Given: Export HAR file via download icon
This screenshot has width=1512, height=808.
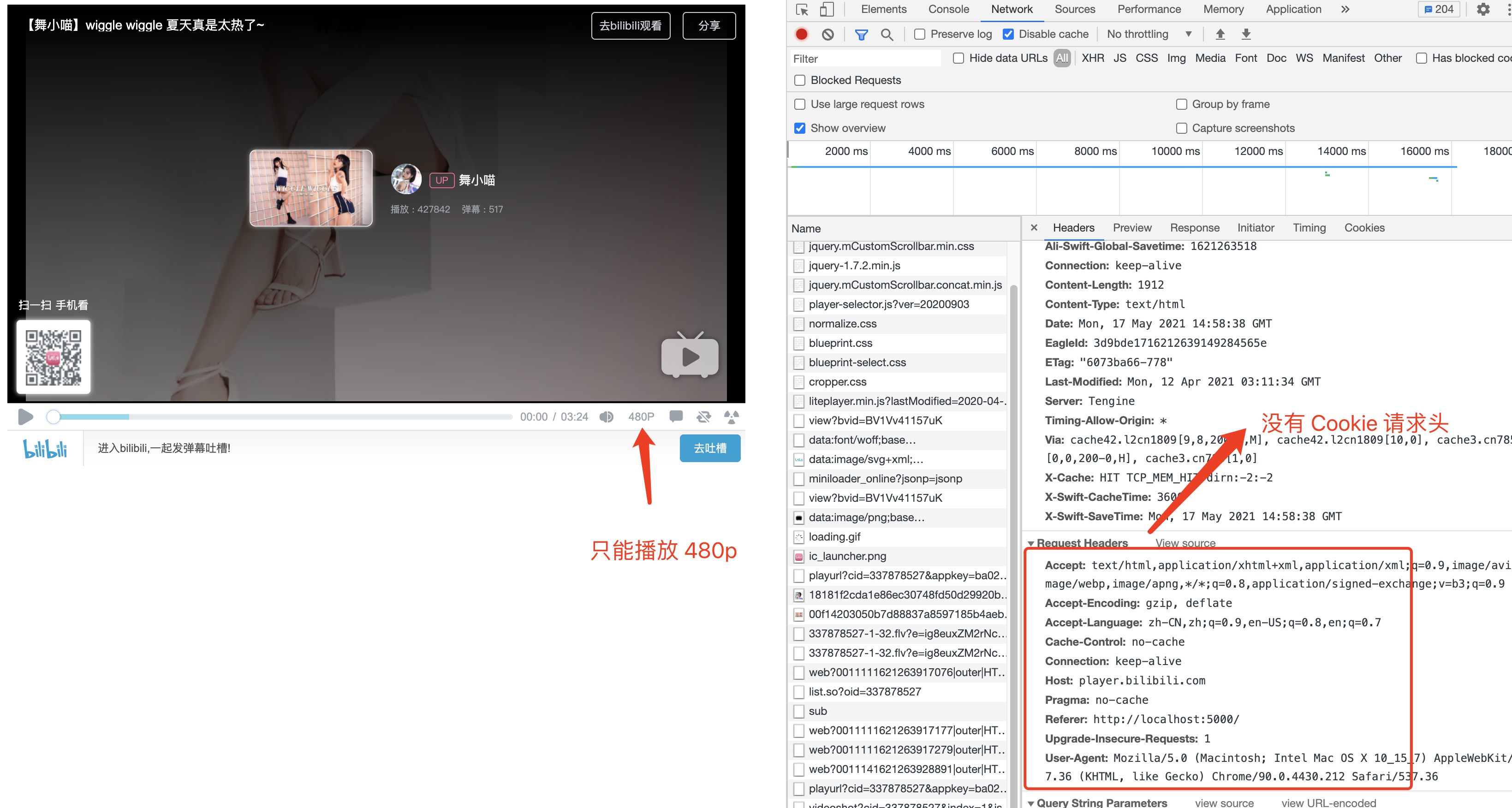Looking at the screenshot, I should click(x=1245, y=34).
